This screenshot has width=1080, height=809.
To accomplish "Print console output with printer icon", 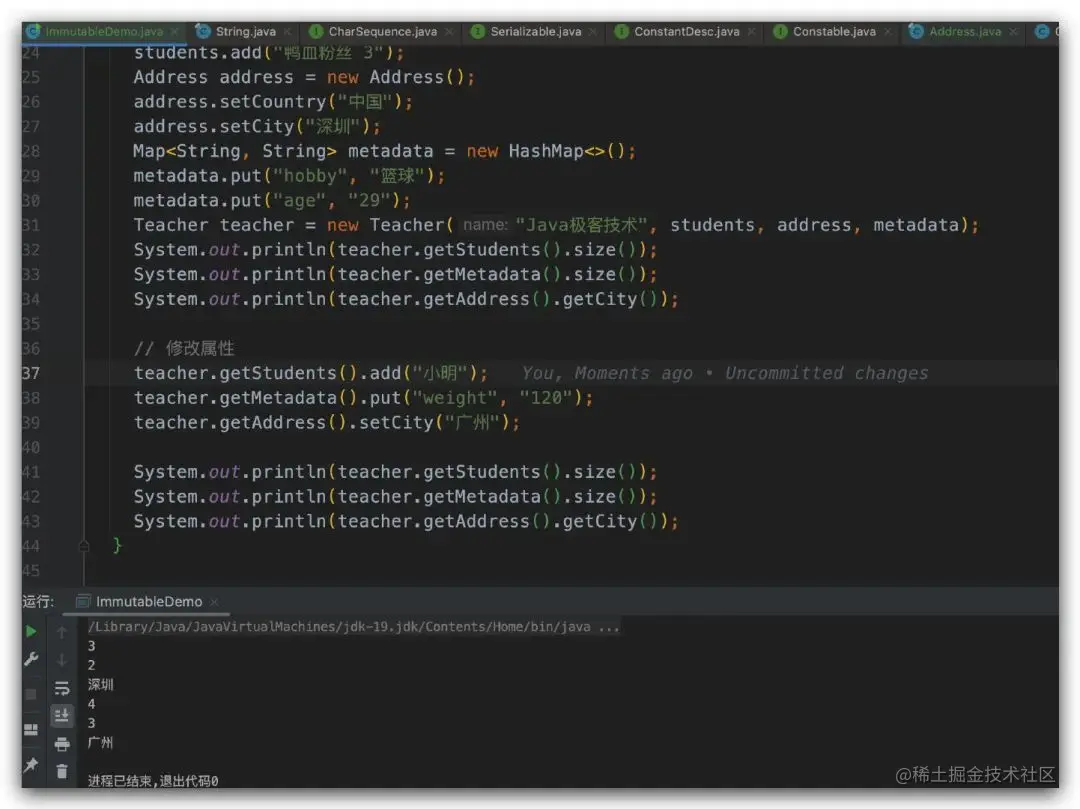I will (62, 744).
